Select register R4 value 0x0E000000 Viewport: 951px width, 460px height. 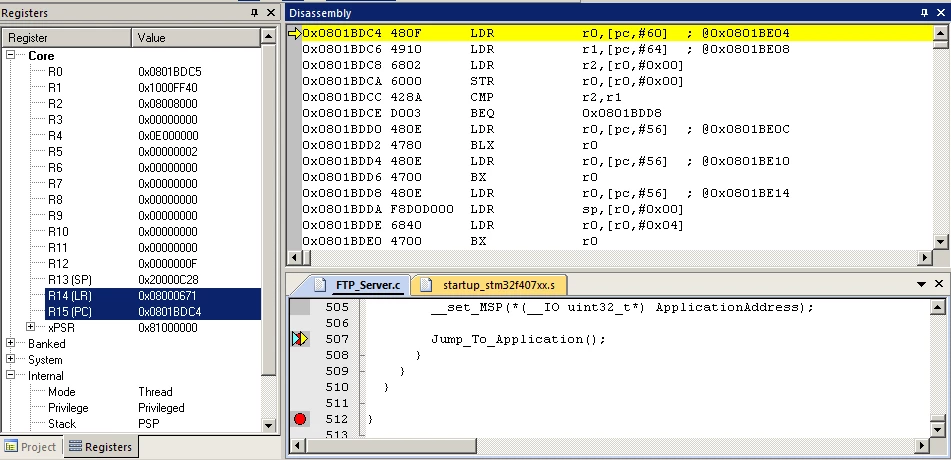tap(168, 135)
